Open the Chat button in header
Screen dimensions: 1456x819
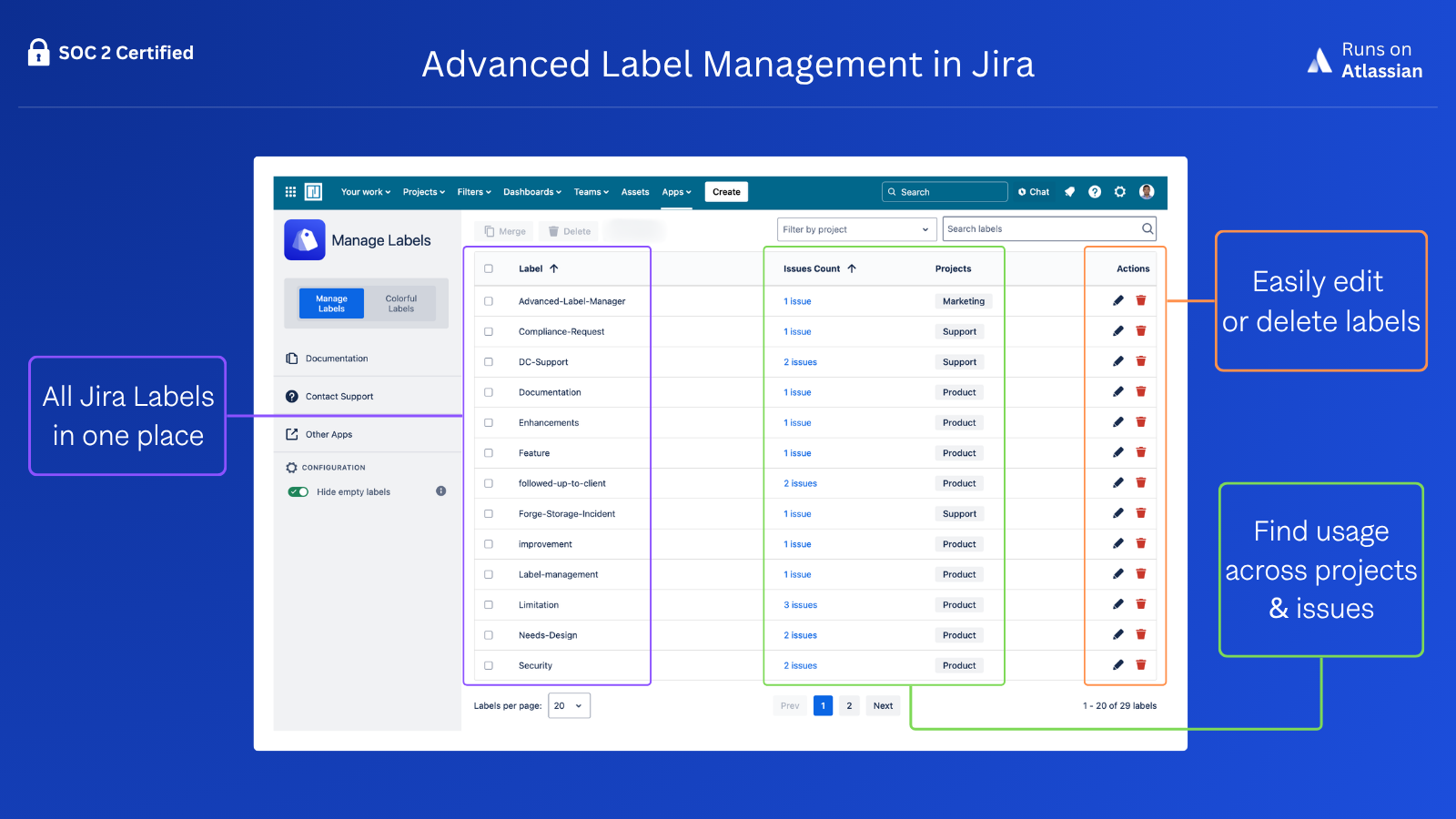coord(1034,192)
